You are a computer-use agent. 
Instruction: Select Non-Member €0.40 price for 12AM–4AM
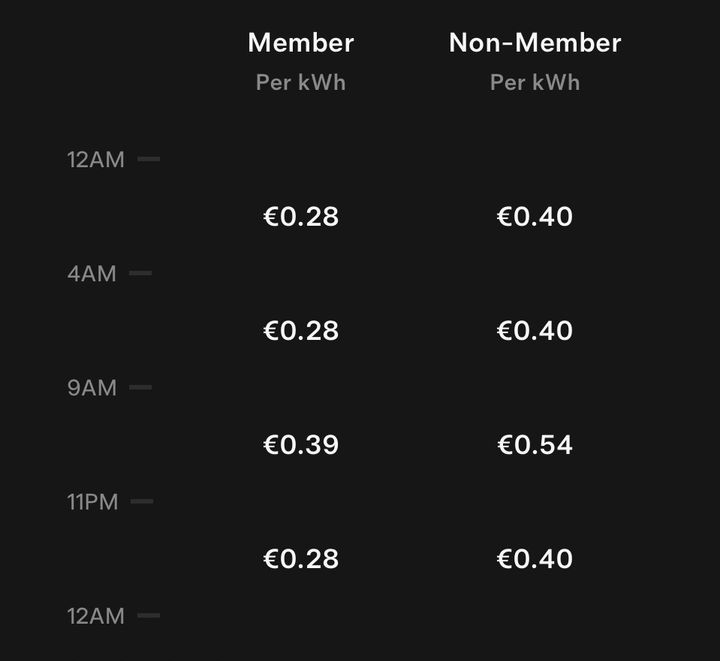[x=535, y=217]
